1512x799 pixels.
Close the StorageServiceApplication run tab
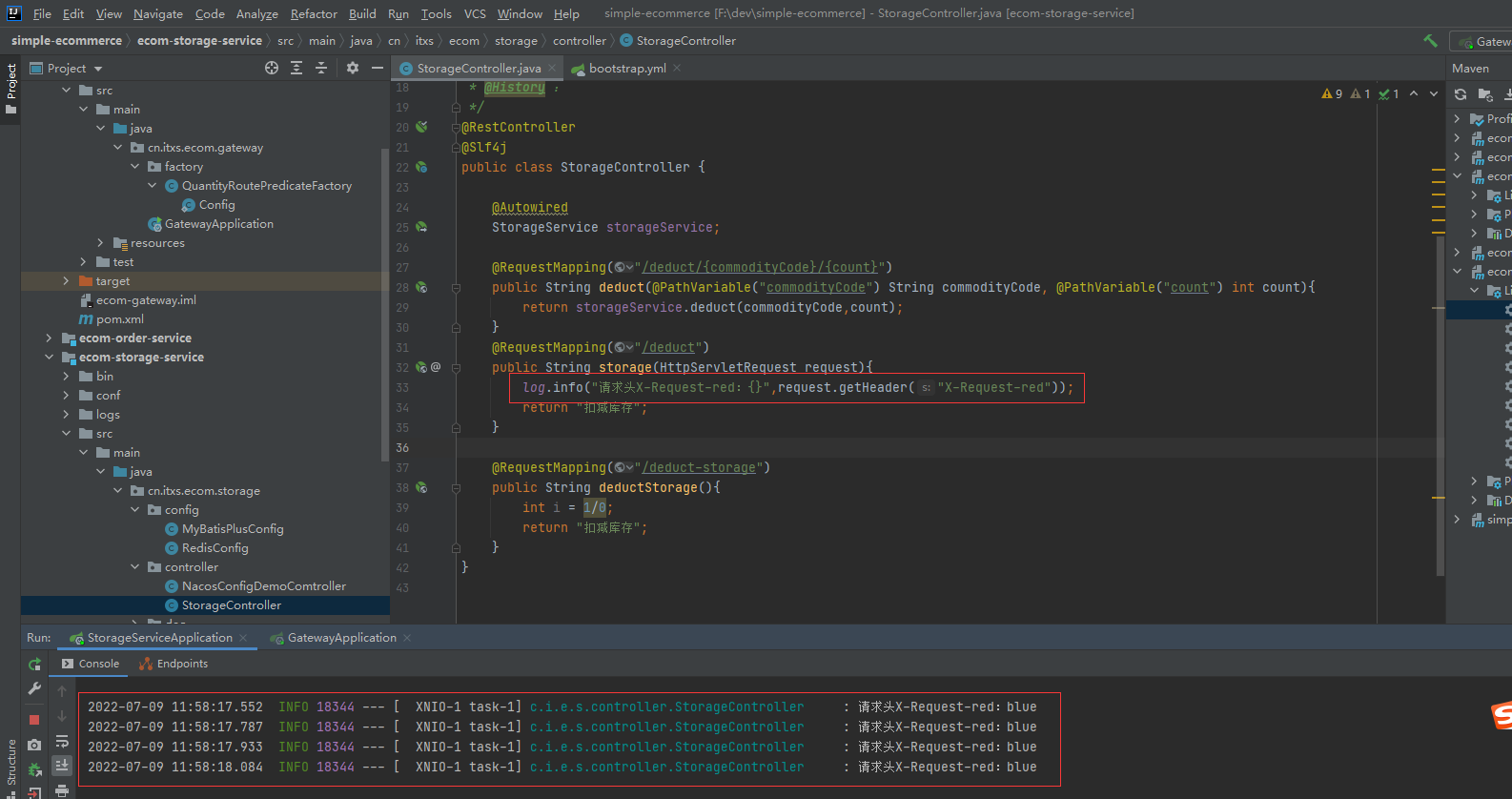tap(243, 638)
